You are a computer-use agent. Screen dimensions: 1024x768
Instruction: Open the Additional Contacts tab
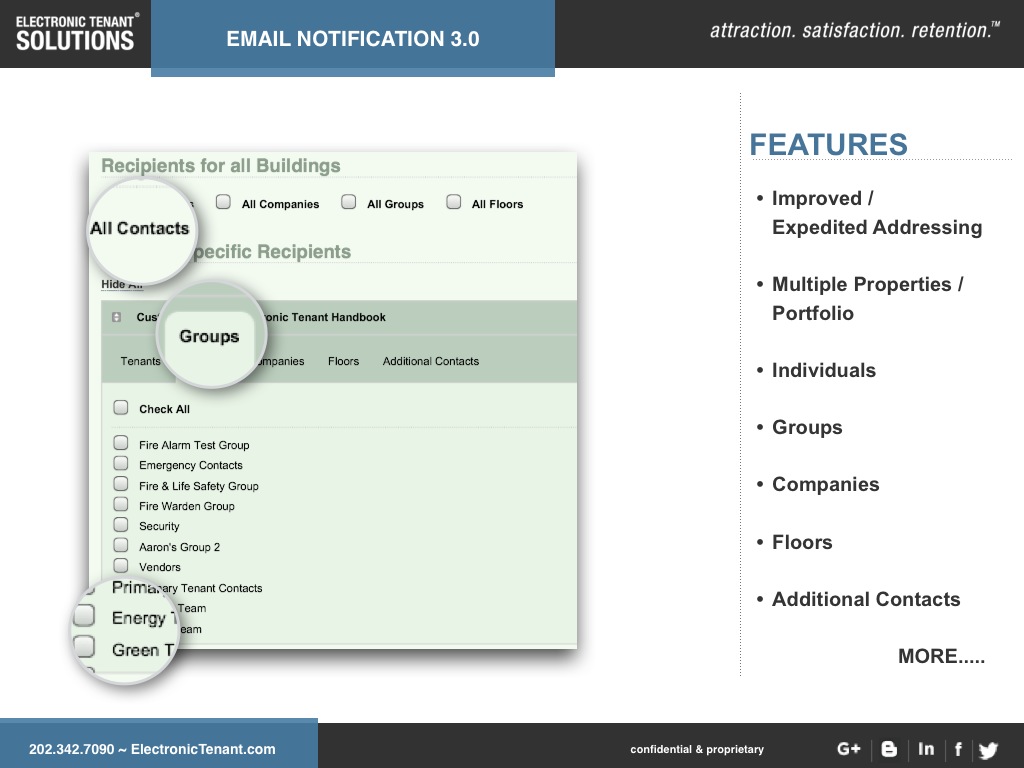pos(430,361)
